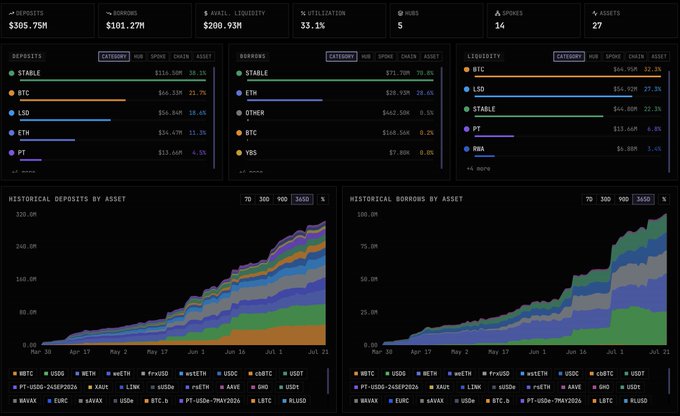Click the blue ETH progress bar in Borrows
Viewport: 680px width, 416px height.
(x=284, y=100)
